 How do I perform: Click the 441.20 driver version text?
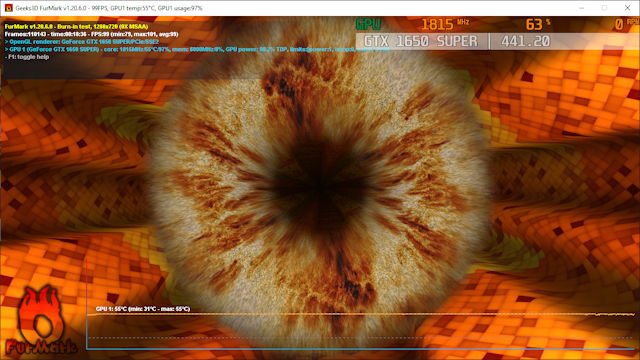point(525,41)
